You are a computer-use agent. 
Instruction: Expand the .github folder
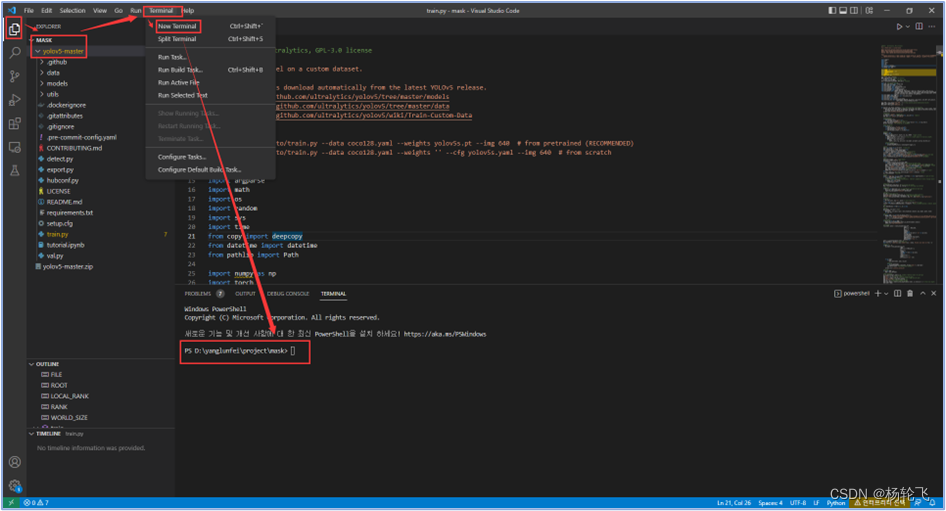click(42, 62)
